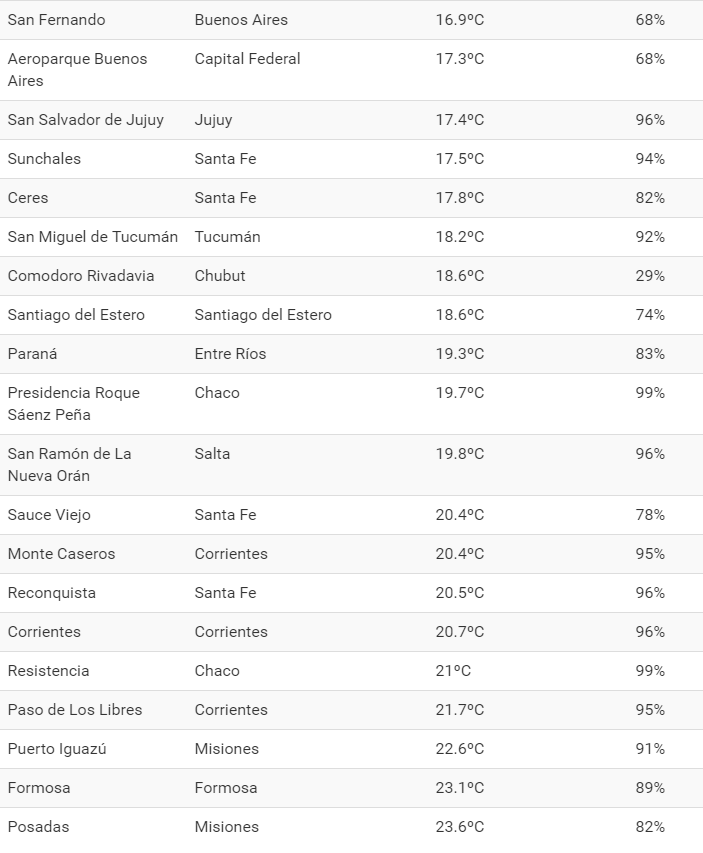Click the Chubut province cell

tap(220, 276)
